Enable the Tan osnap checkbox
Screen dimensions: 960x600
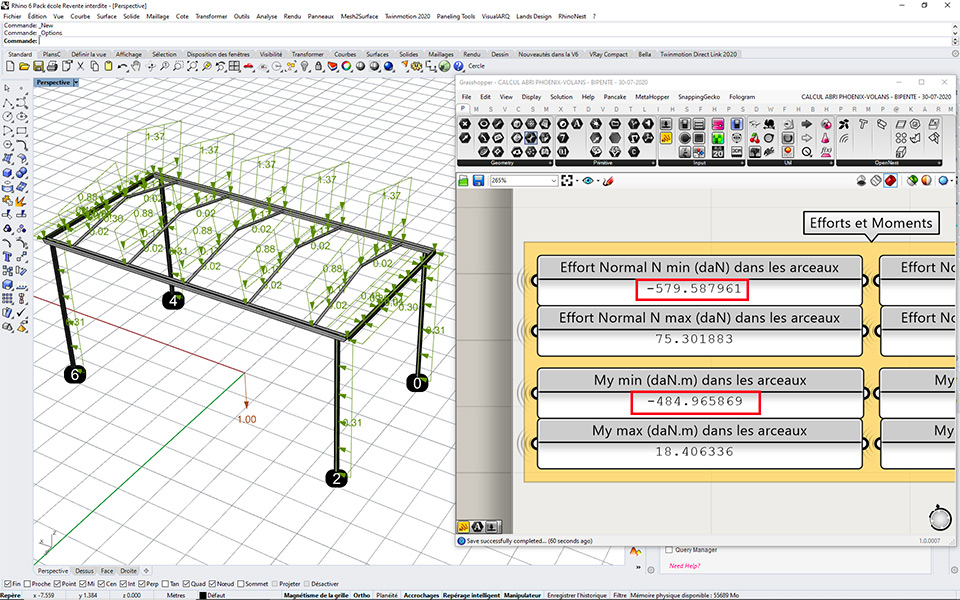tap(166, 584)
